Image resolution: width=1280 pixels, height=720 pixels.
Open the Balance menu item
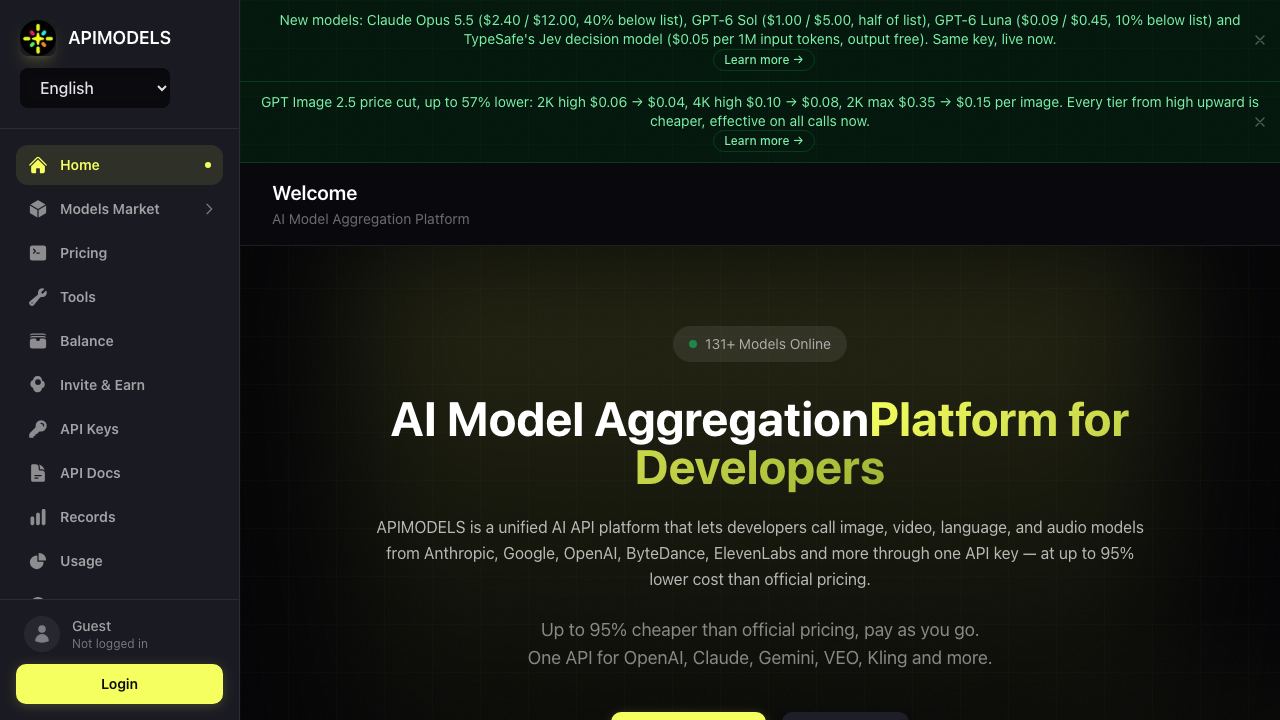[119, 341]
